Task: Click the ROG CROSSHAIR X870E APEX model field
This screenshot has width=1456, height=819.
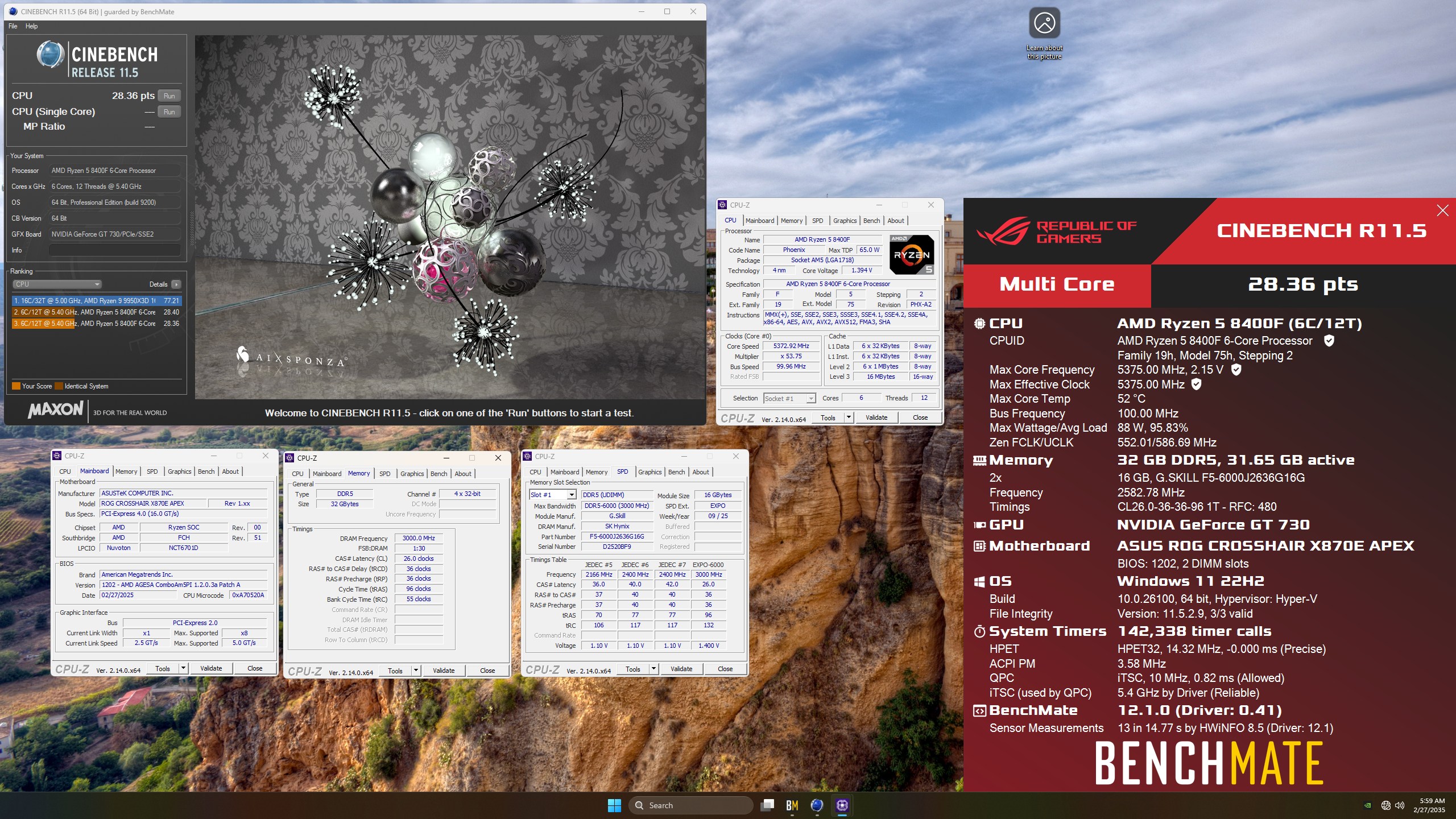Action: [153, 503]
